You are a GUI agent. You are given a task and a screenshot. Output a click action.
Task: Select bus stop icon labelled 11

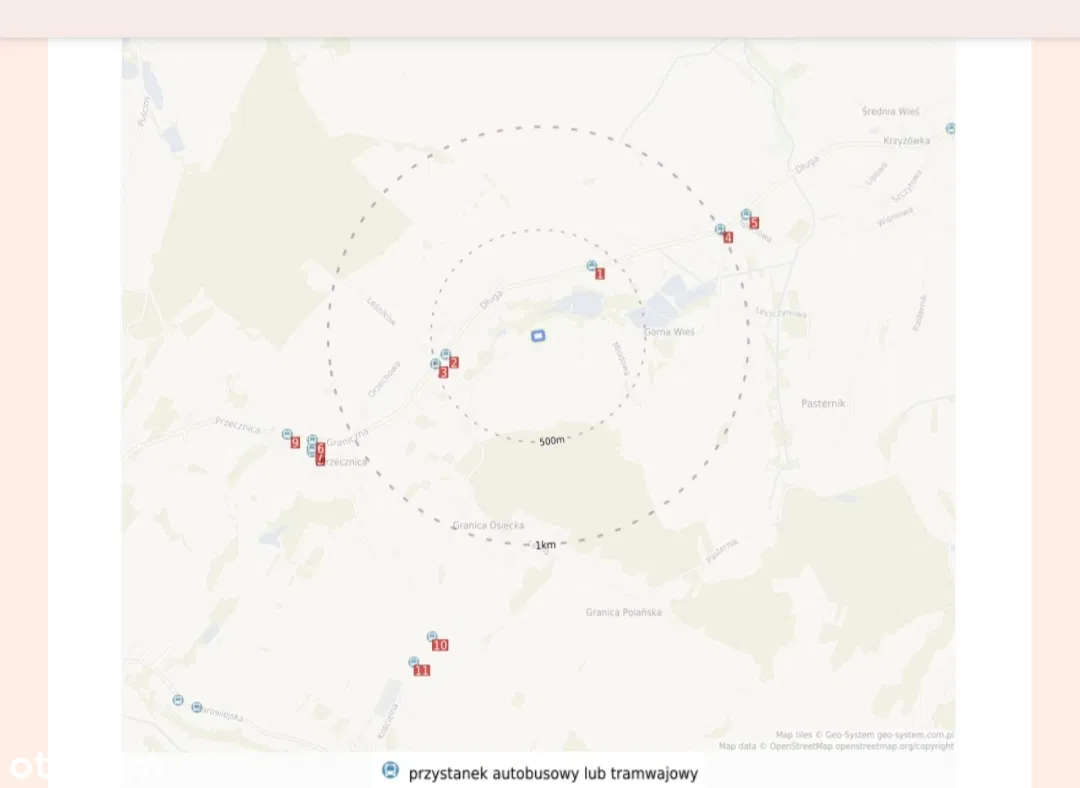[413, 662]
